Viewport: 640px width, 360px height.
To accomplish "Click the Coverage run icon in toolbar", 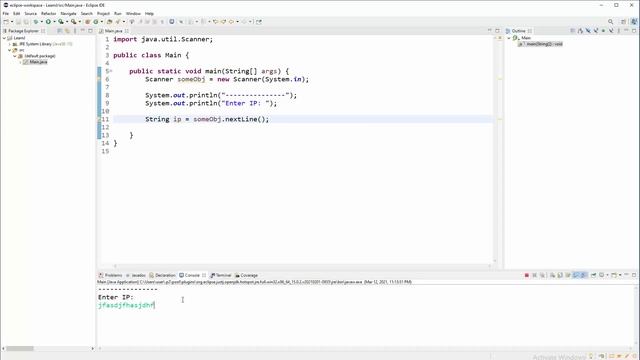I will (60, 22).
